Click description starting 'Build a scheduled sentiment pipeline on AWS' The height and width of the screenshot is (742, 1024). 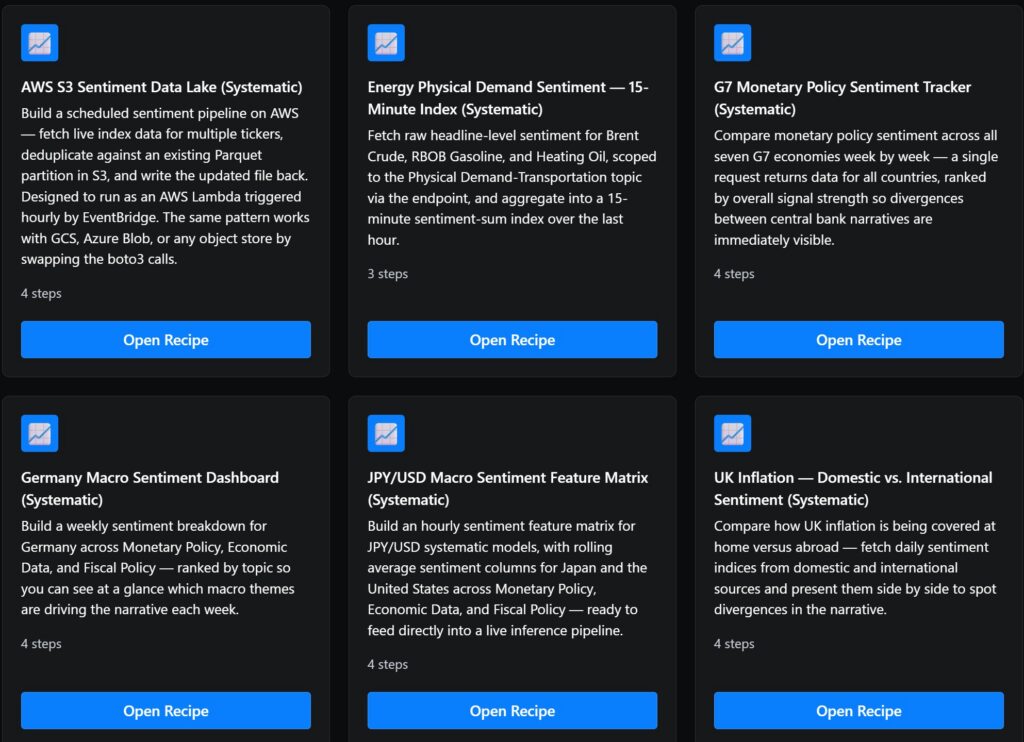(x=165, y=186)
